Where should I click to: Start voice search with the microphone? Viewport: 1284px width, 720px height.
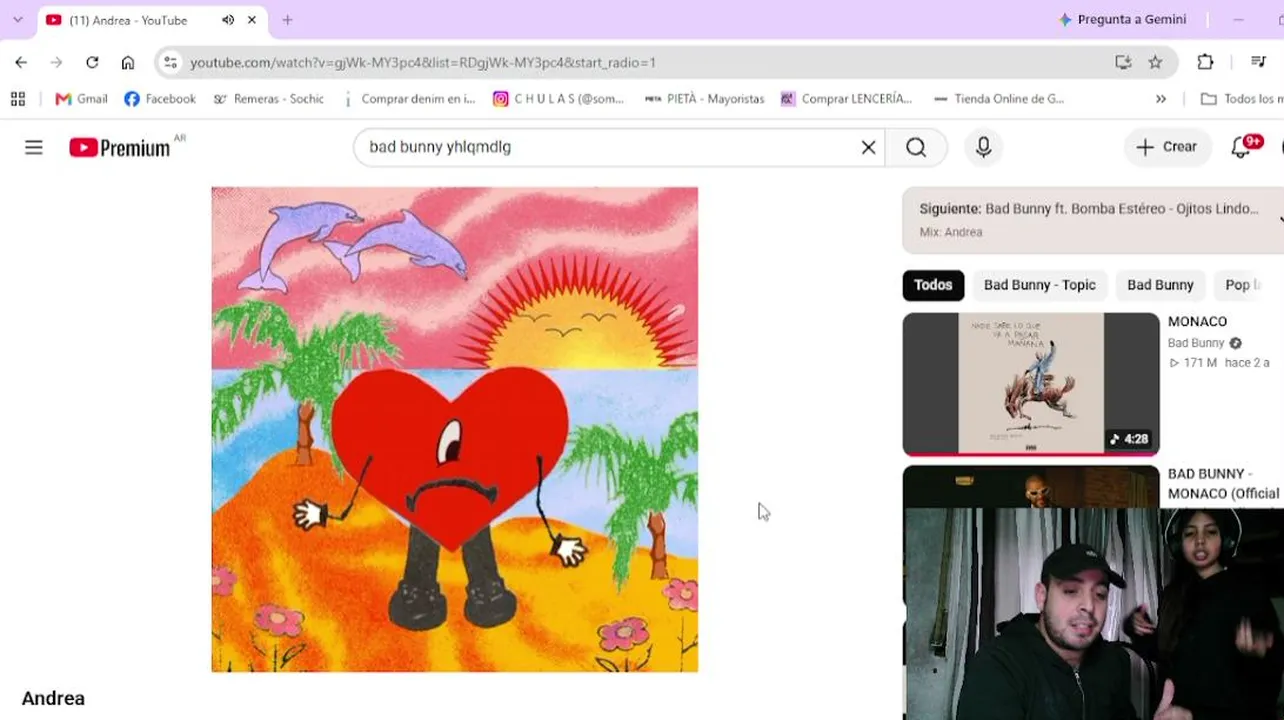coord(984,148)
